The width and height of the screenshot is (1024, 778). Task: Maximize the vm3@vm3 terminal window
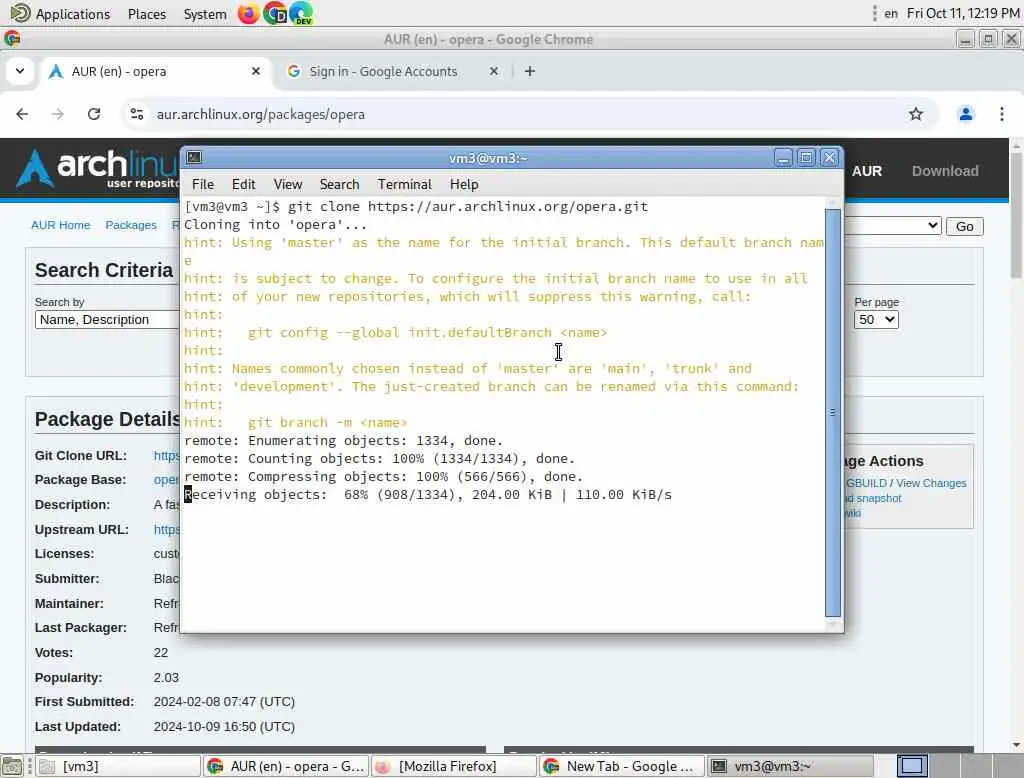click(806, 157)
